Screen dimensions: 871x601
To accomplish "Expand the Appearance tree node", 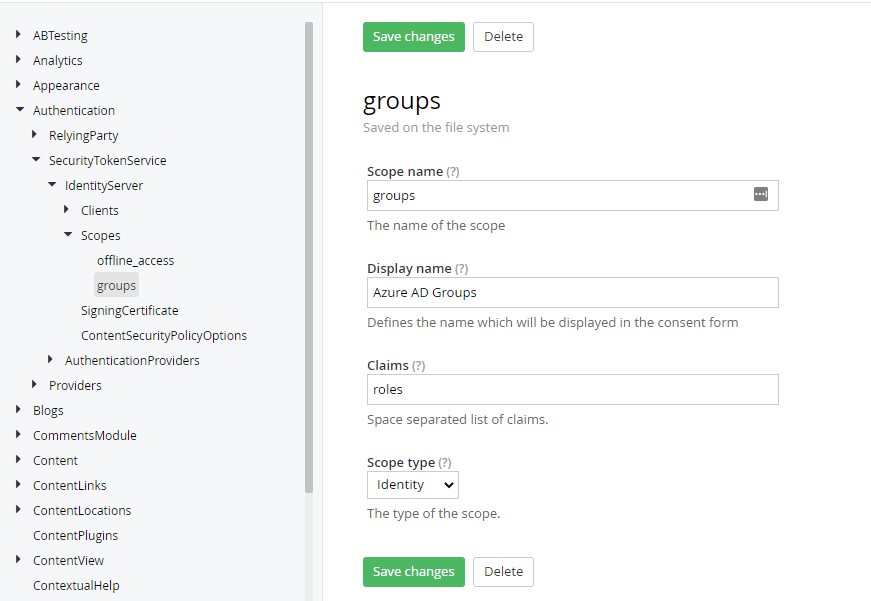I will coord(18,84).
